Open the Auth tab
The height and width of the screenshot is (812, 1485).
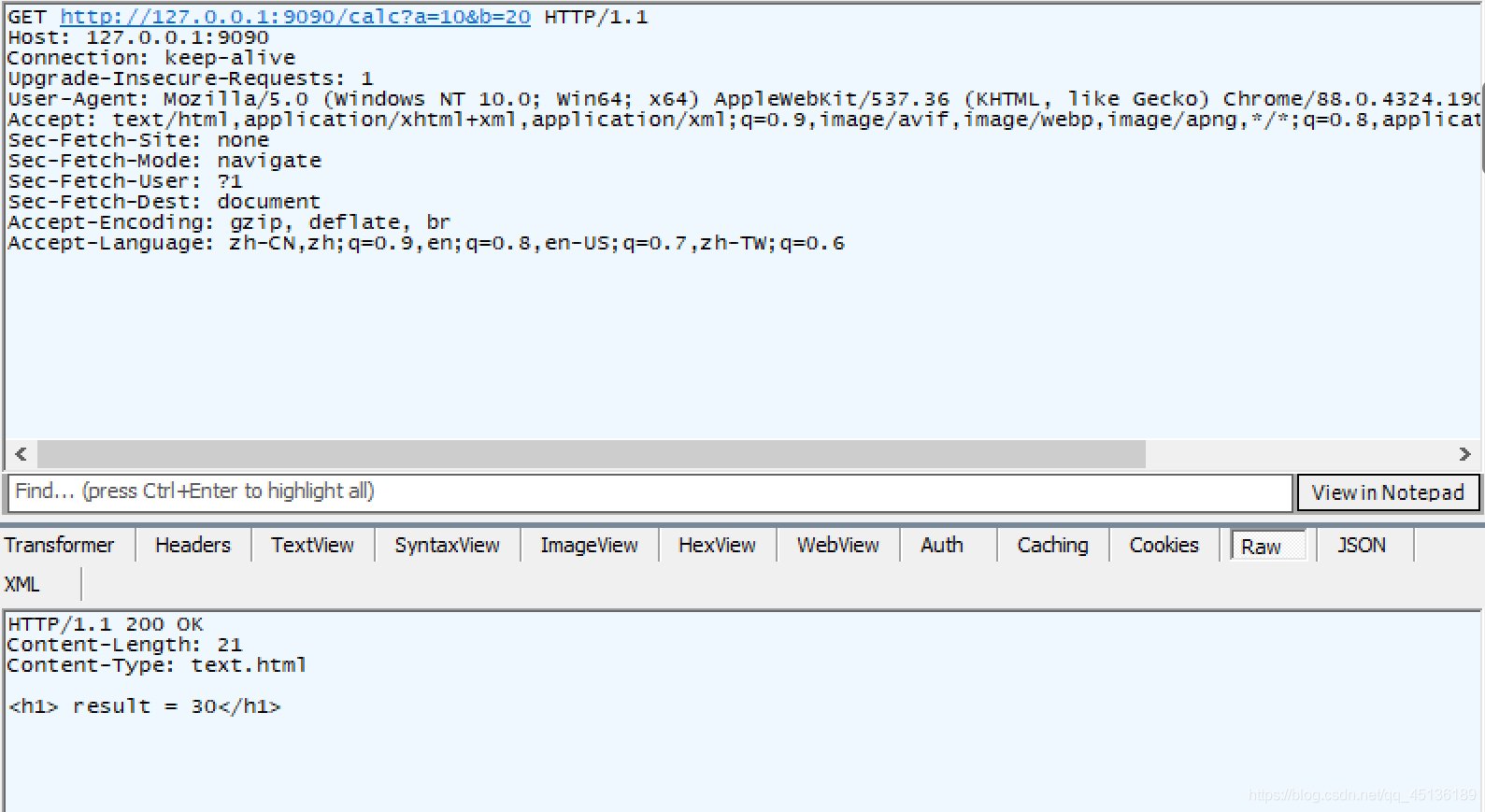point(941,545)
